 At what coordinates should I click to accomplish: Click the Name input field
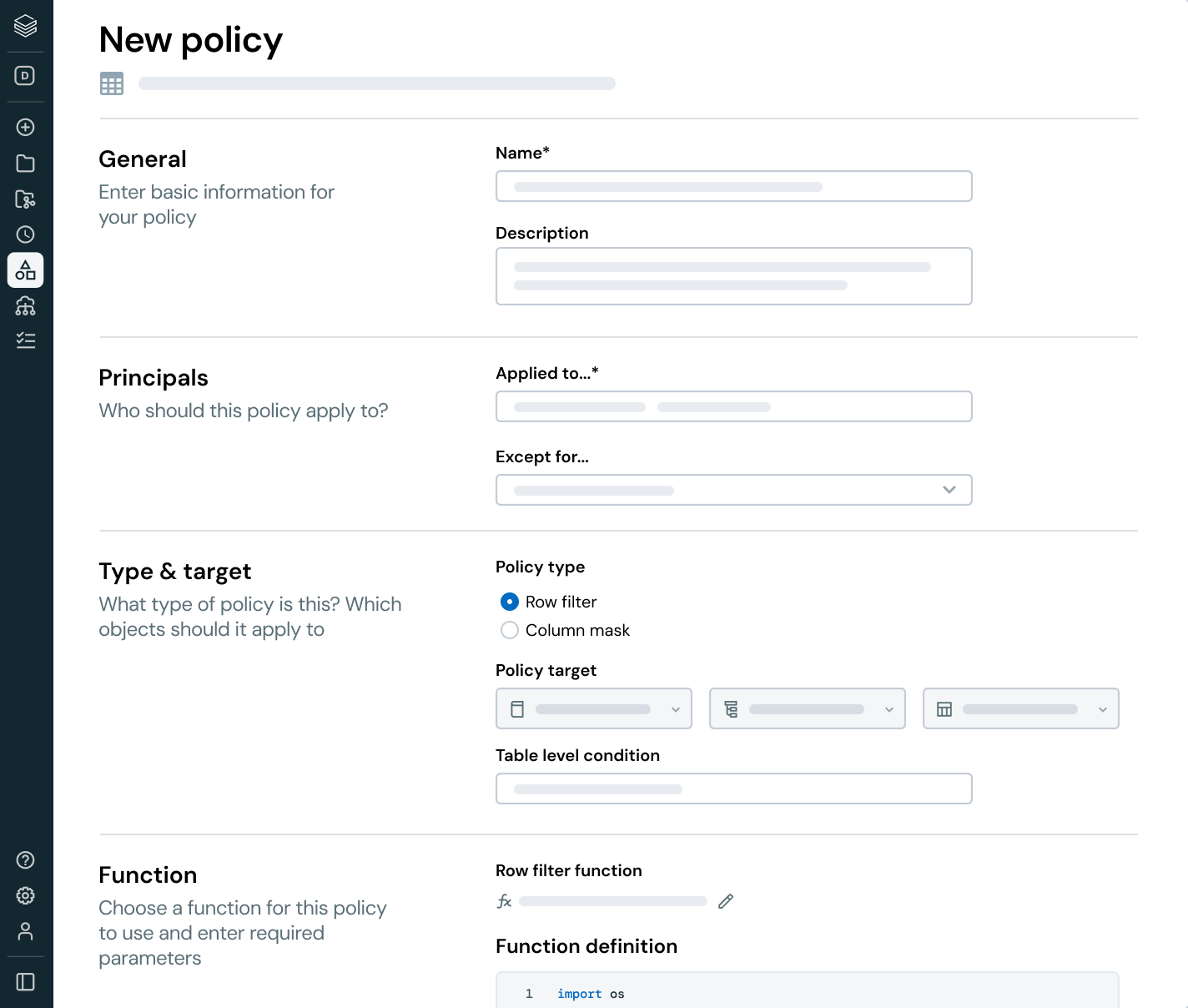pyautogui.click(x=734, y=186)
